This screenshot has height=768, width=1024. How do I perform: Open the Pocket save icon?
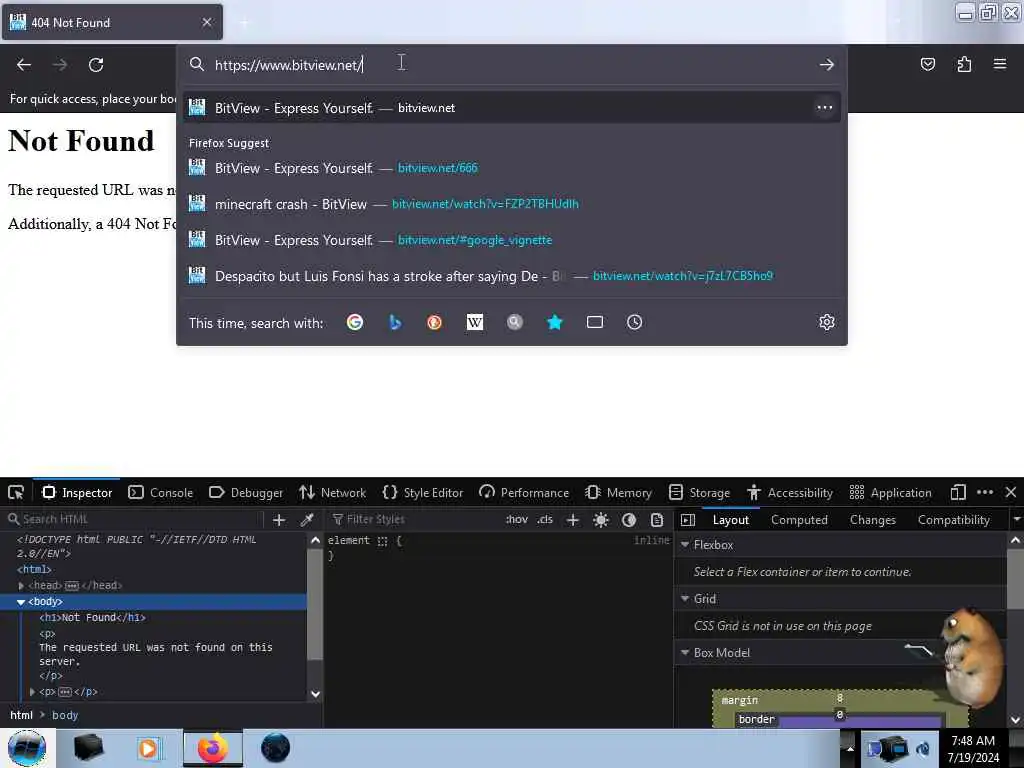coord(927,64)
